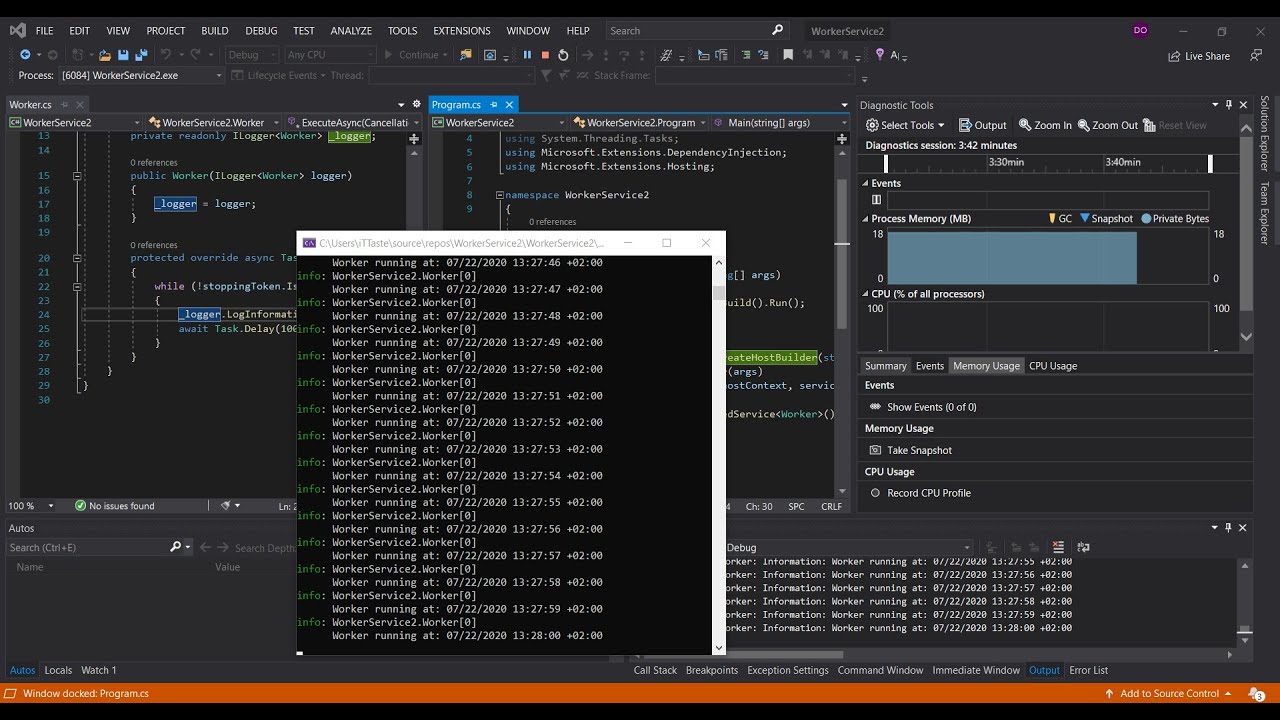The width and height of the screenshot is (1280, 720).
Task: Click the Save All icon in the toolbar
Action: click(x=140, y=55)
